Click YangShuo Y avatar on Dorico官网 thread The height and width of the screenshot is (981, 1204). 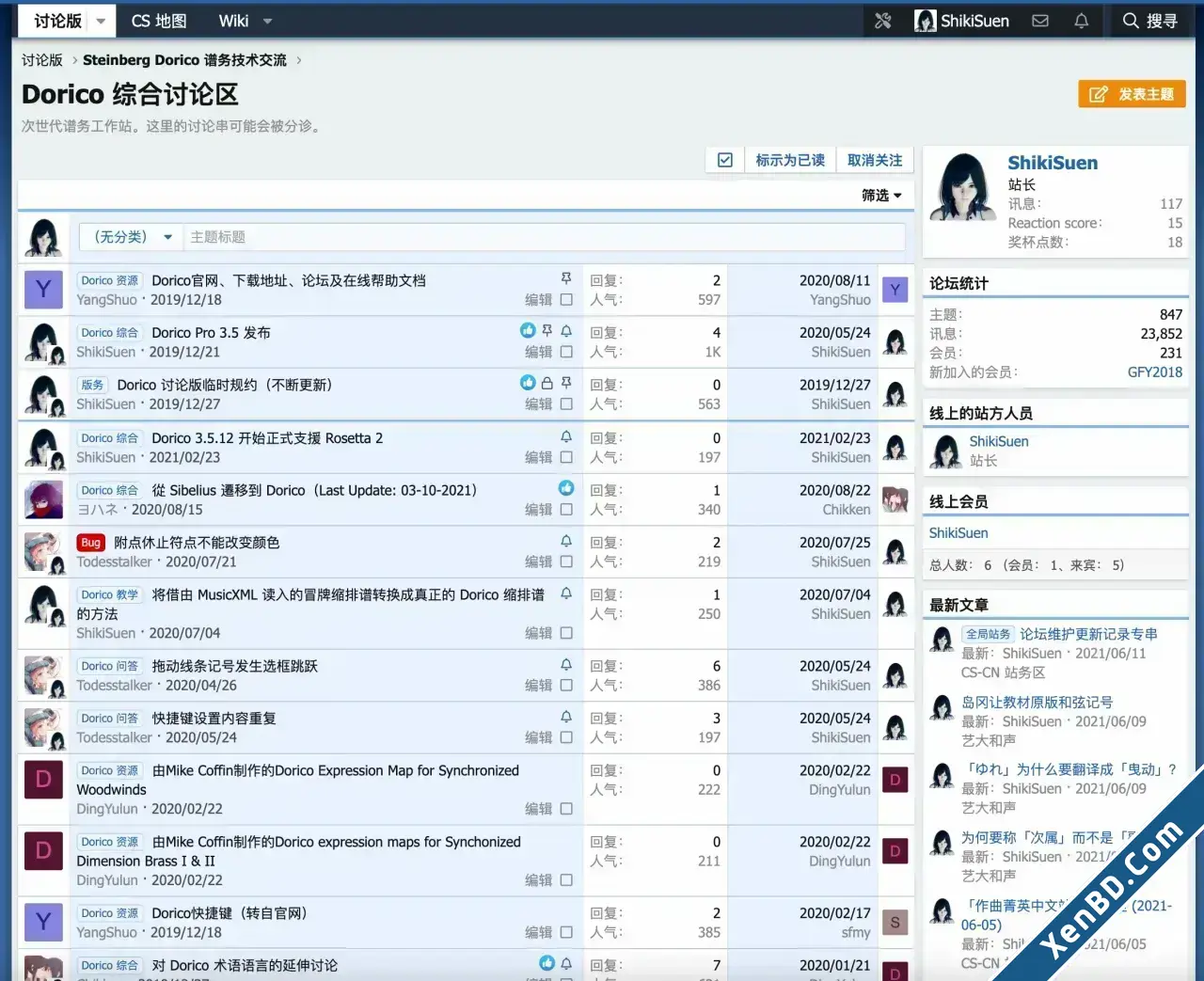43,290
